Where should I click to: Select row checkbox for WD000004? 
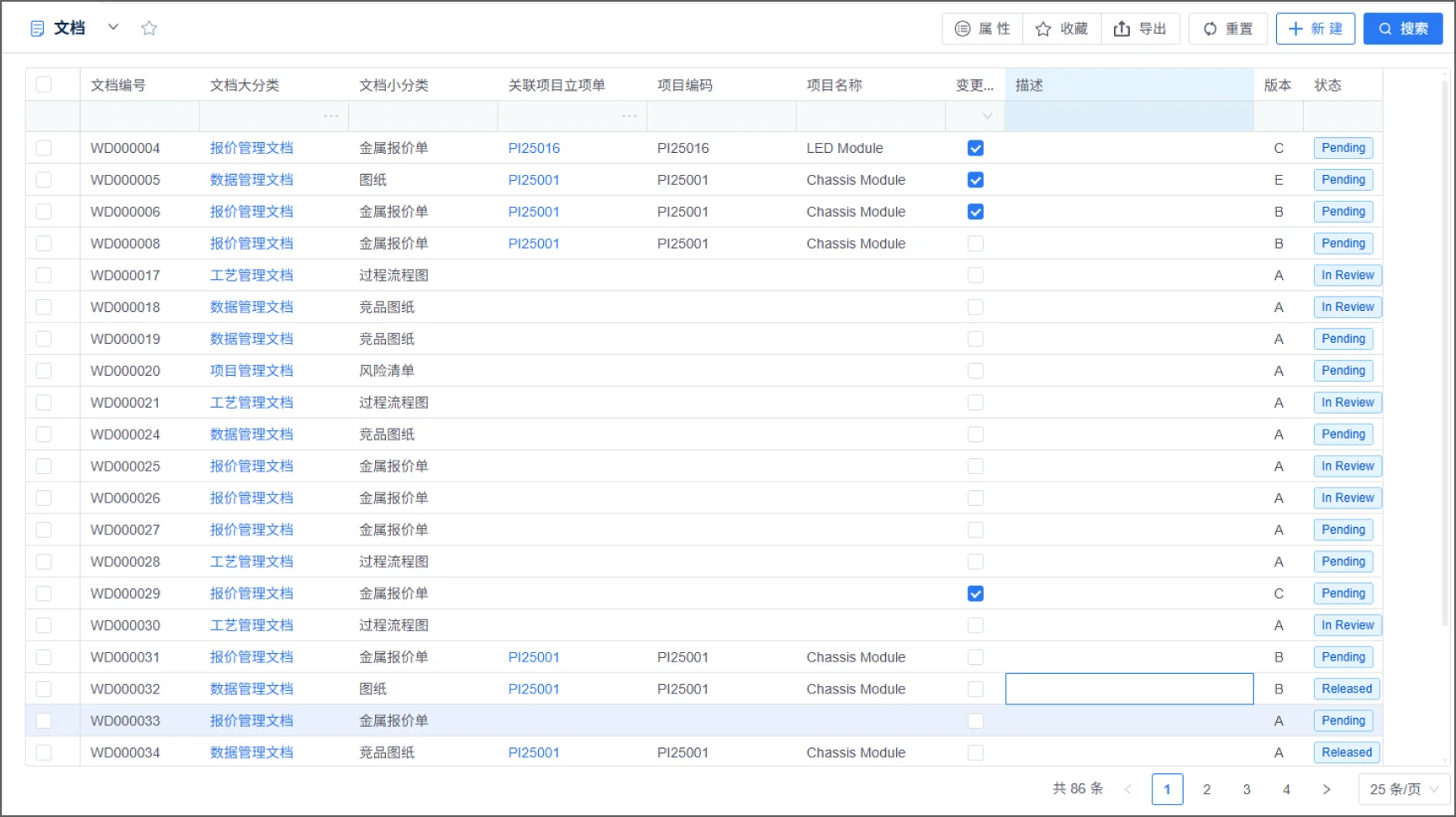click(44, 148)
